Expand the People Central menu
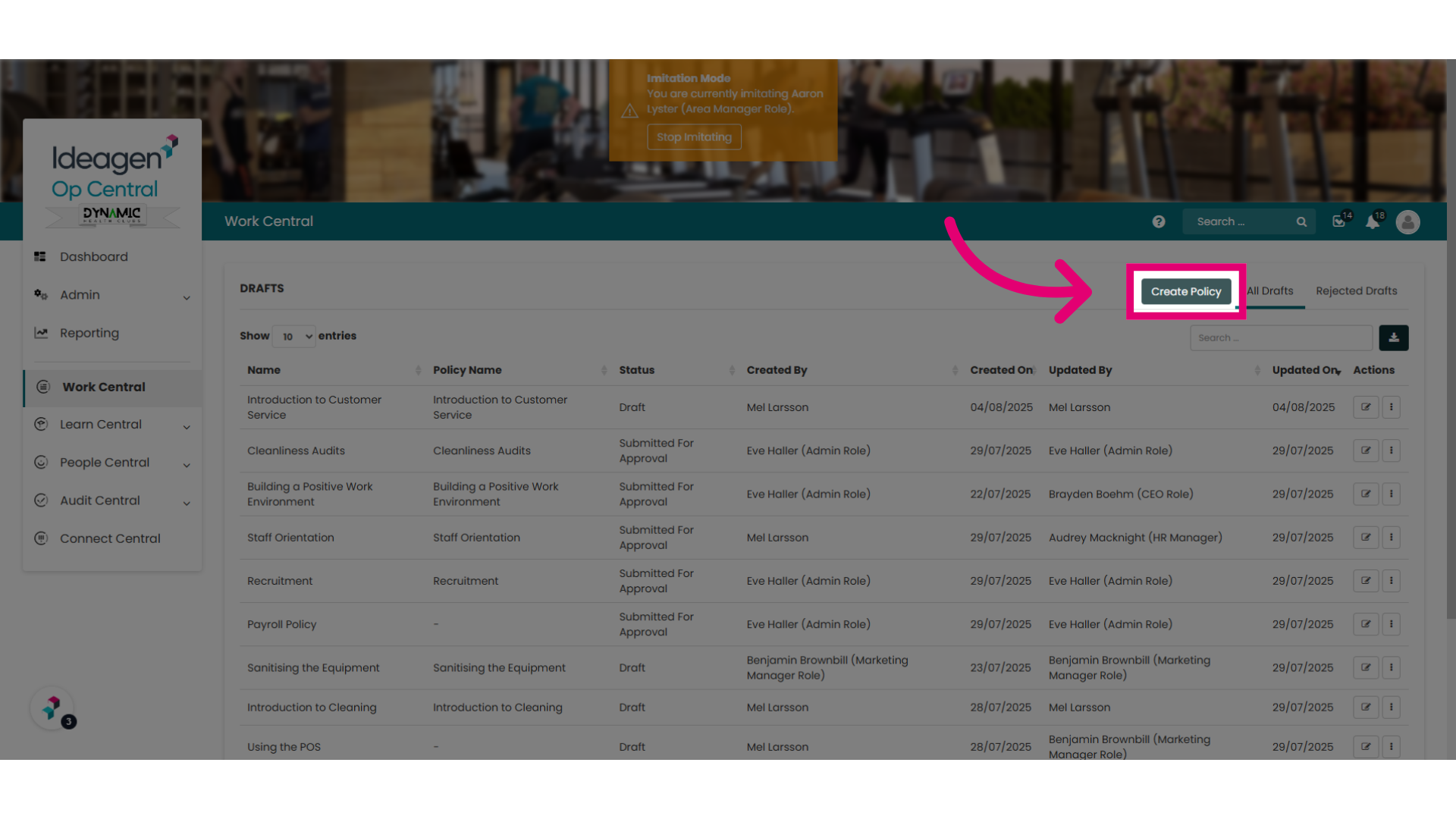This screenshot has width=1456, height=819. coord(112,463)
